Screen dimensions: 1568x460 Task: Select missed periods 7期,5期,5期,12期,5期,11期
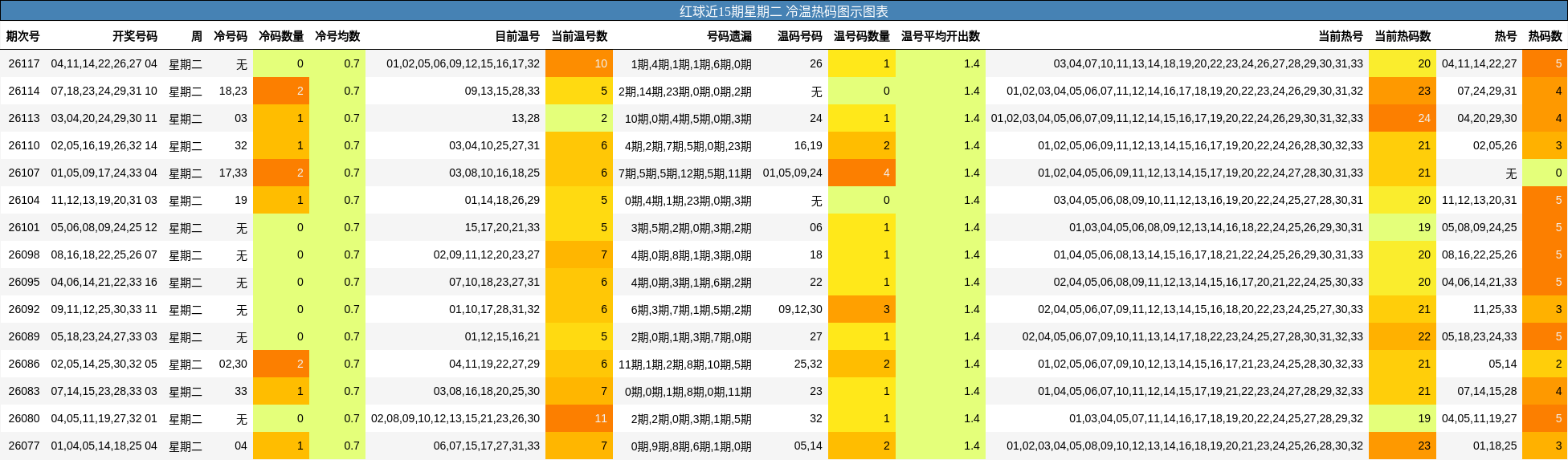coord(685,173)
